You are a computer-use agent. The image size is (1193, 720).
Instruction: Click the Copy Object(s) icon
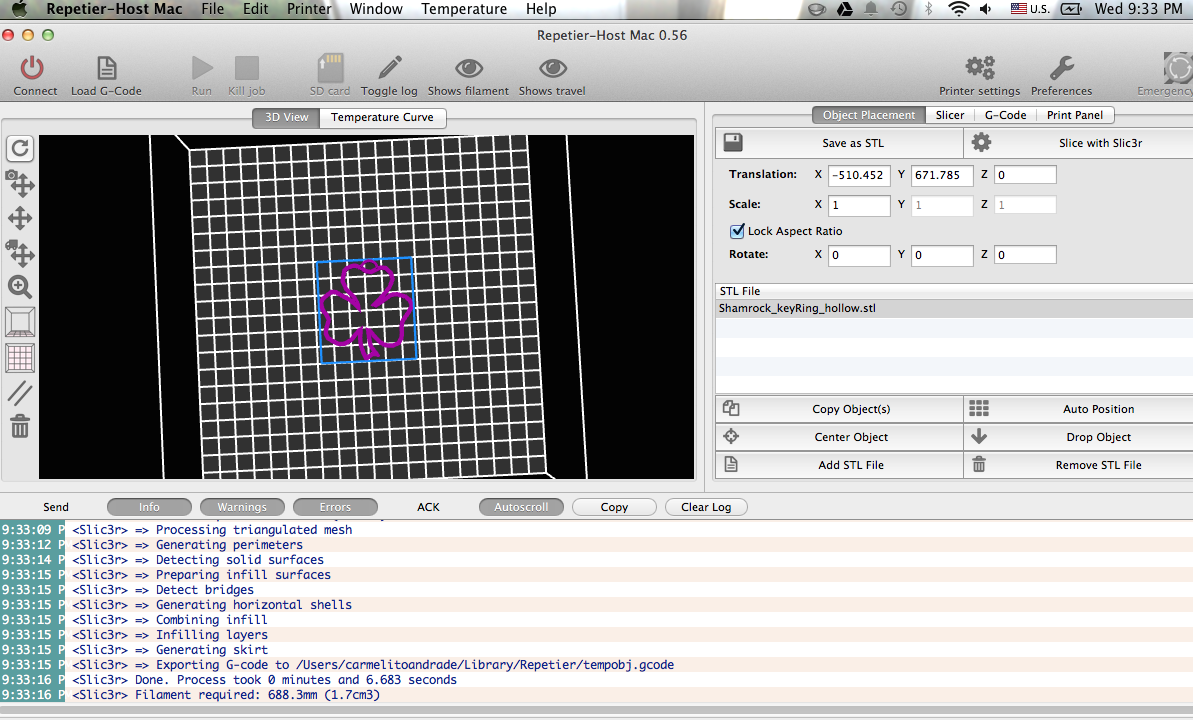(731, 408)
